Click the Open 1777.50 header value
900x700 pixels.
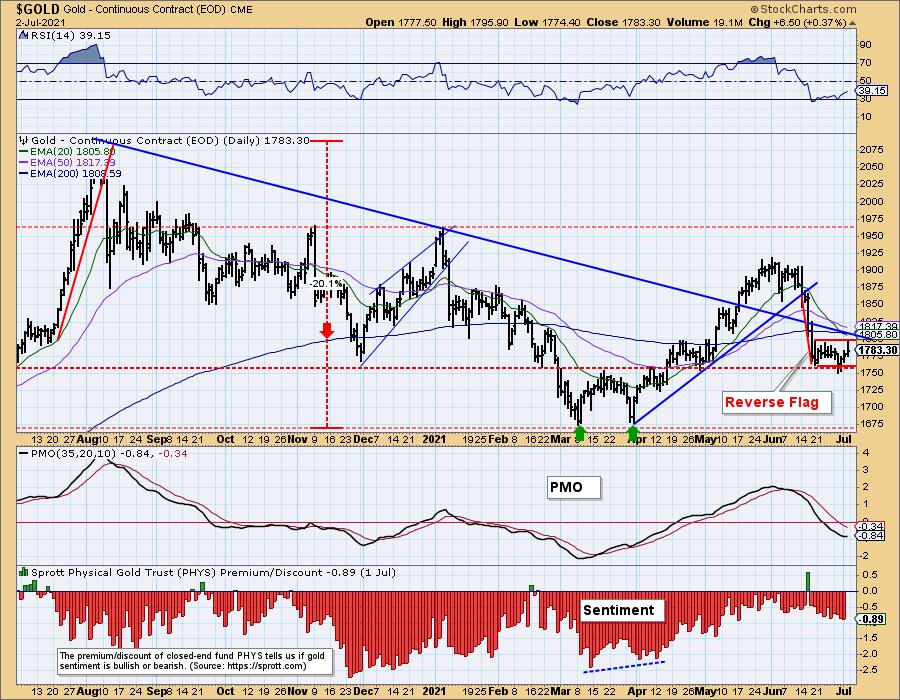[401, 22]
